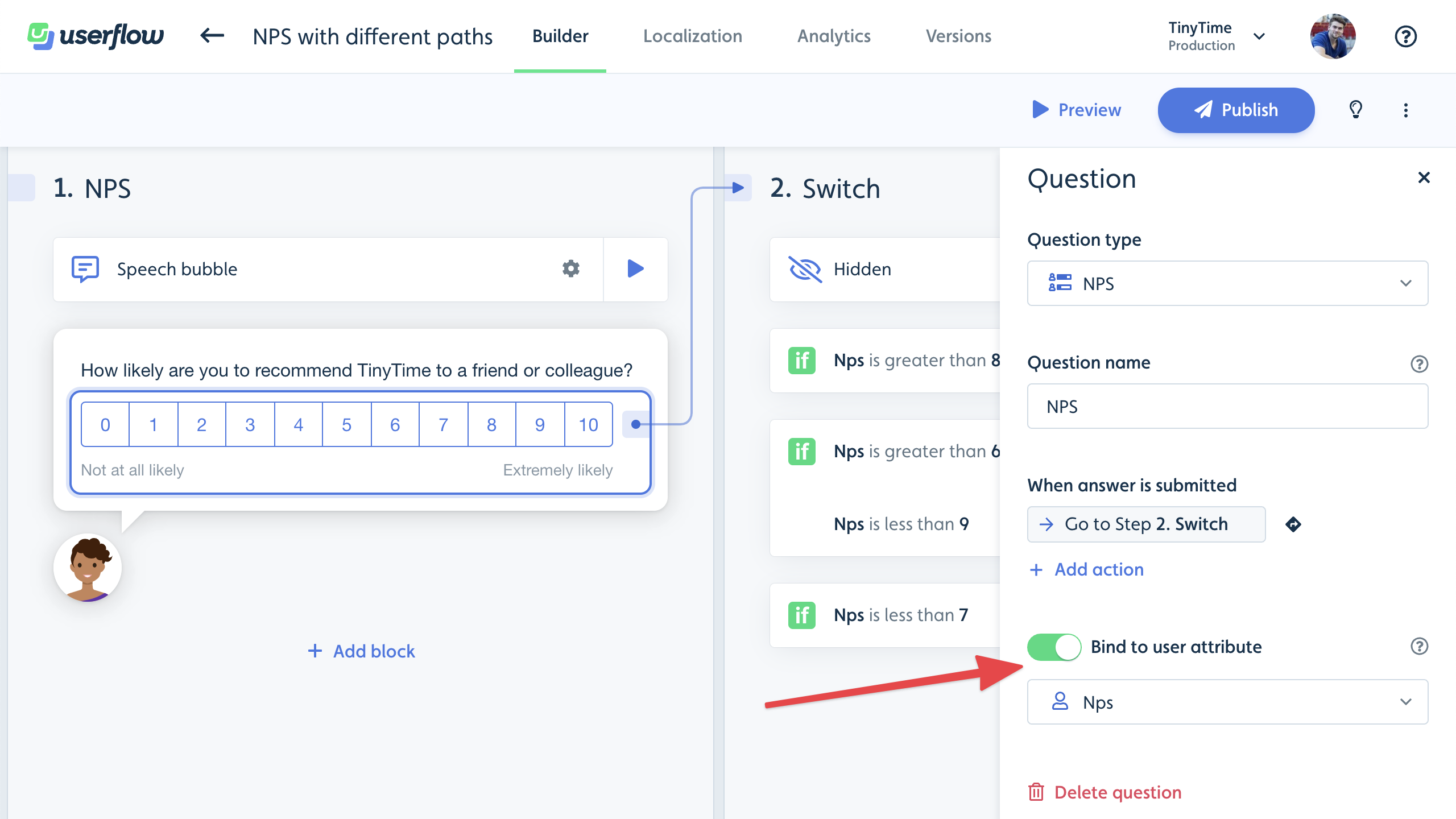Screen dimensions: 1456x819
Task: Click the settings gear icon on speech bubble
Action: (x=571, y=268)
